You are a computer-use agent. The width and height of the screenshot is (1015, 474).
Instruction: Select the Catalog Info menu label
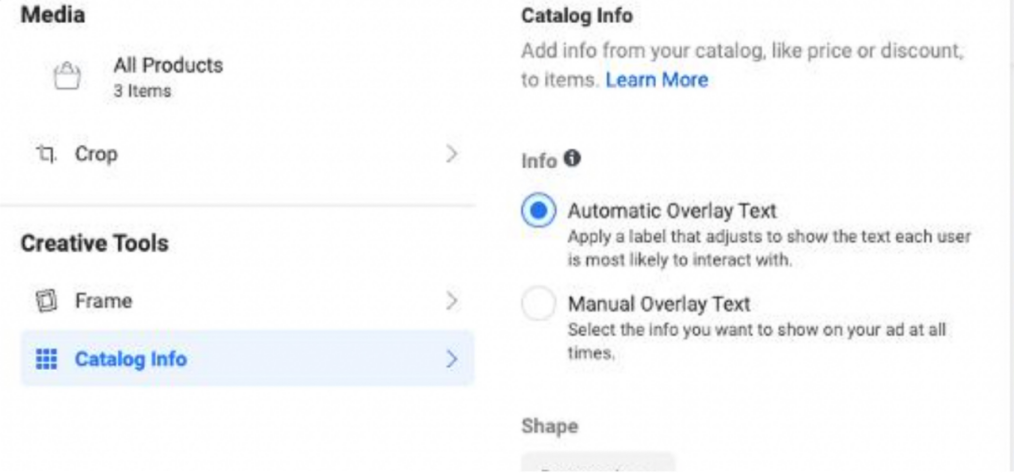coord(131,359)
